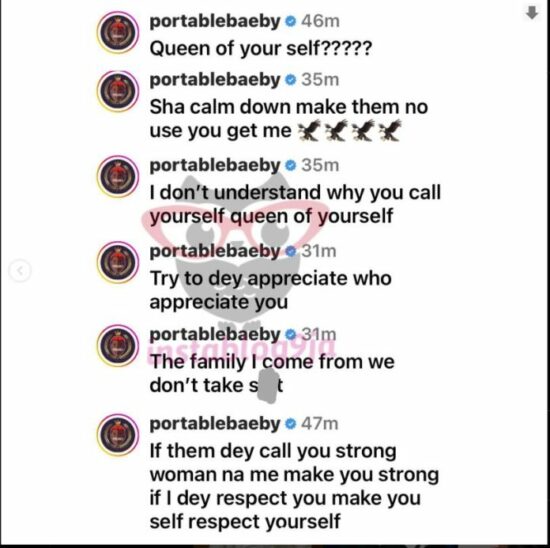Open avatar beside "Queen of your self?????" comment
550x548 pixels.
click(118, 32)
